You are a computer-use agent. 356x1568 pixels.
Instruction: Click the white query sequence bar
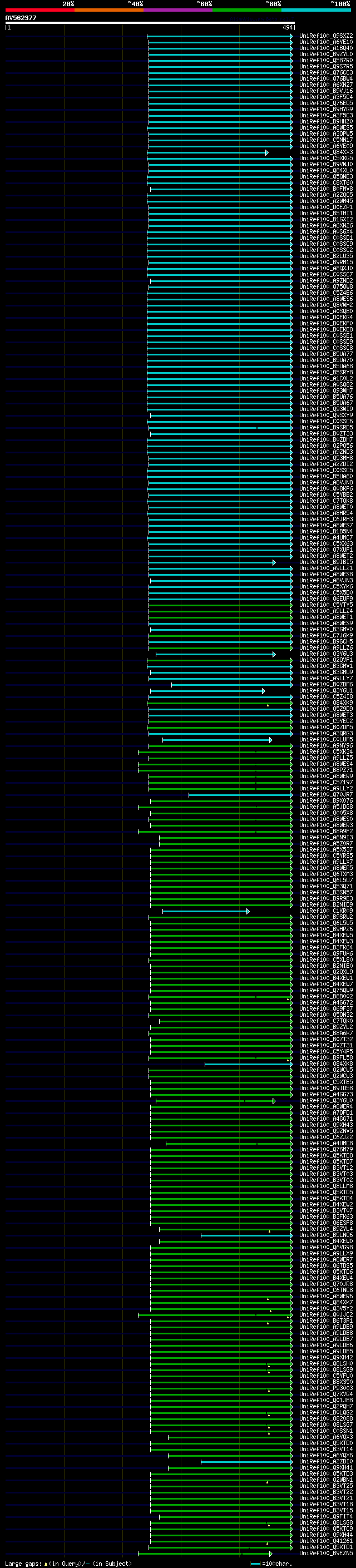click(x=150, y=22)
